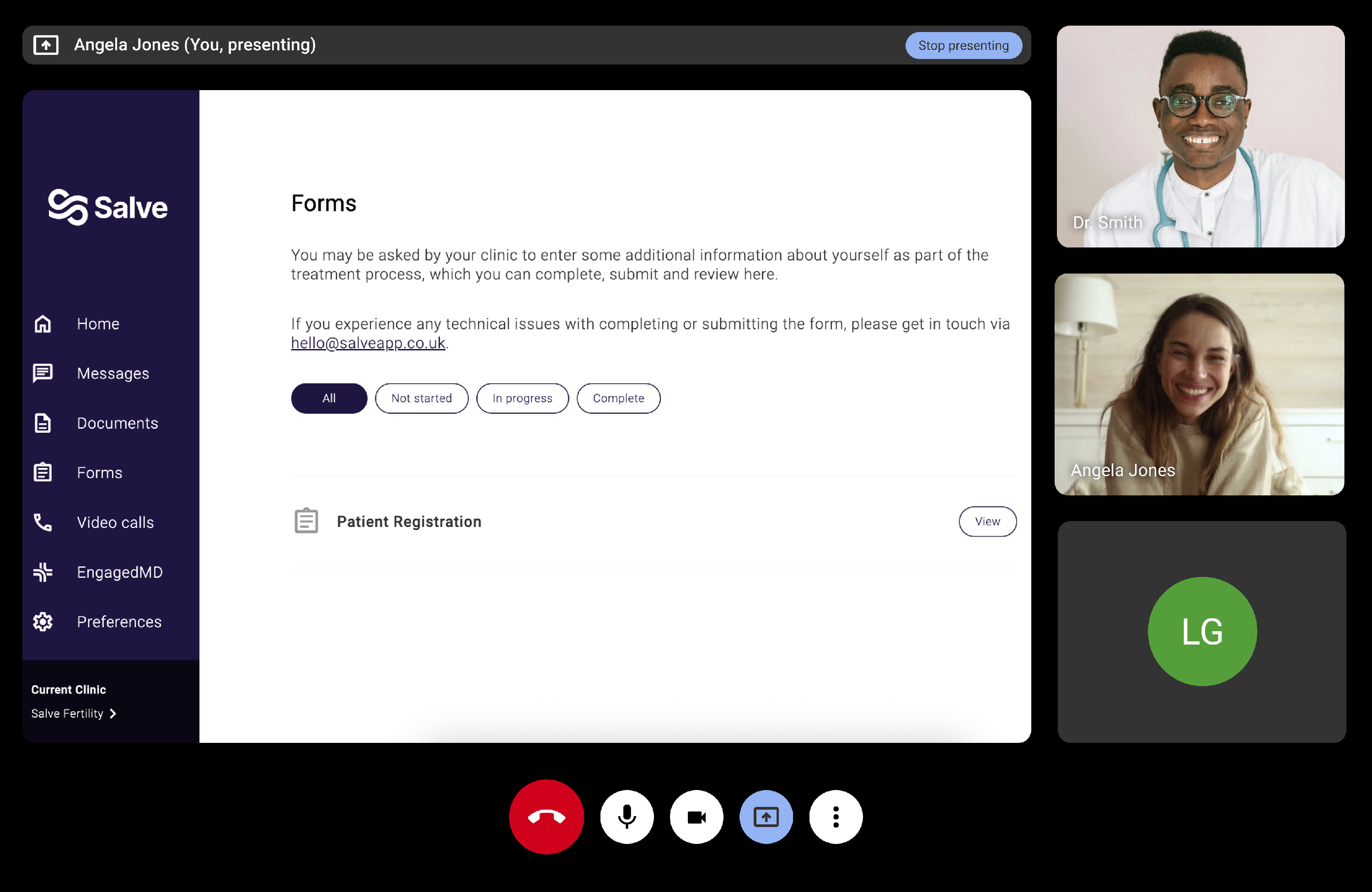Click the Salve logo in the sidebar
This screenshot has width=1372, height=892.
108,207
